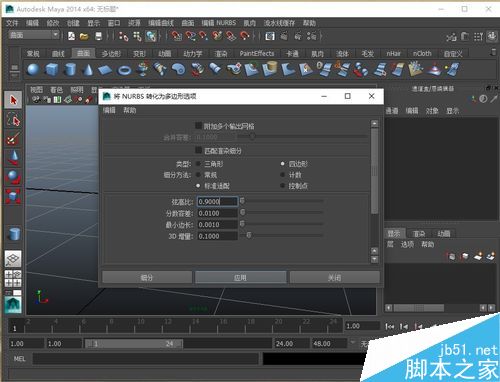
Task: Open 通道 menu in channel box
Action: point(392,111)
